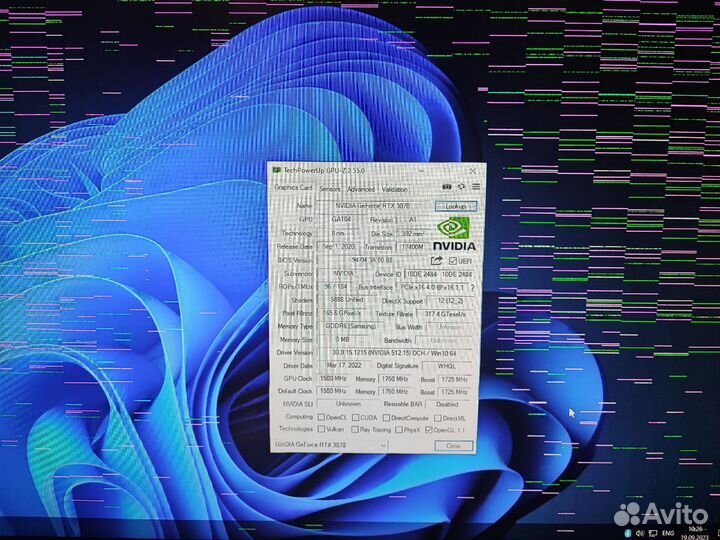Viewport: 720px width, 540px height.
Task: Toggle the PhysX checkbox
Action: point(399,430)
